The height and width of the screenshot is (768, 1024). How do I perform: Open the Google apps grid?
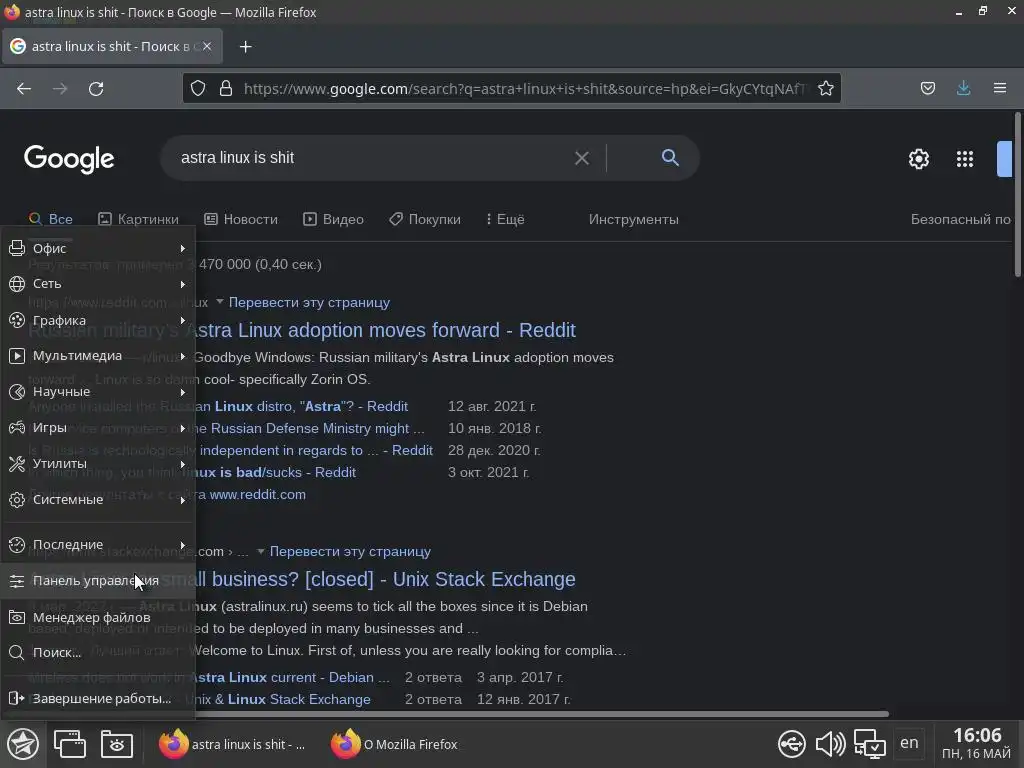tap(965, 159)
